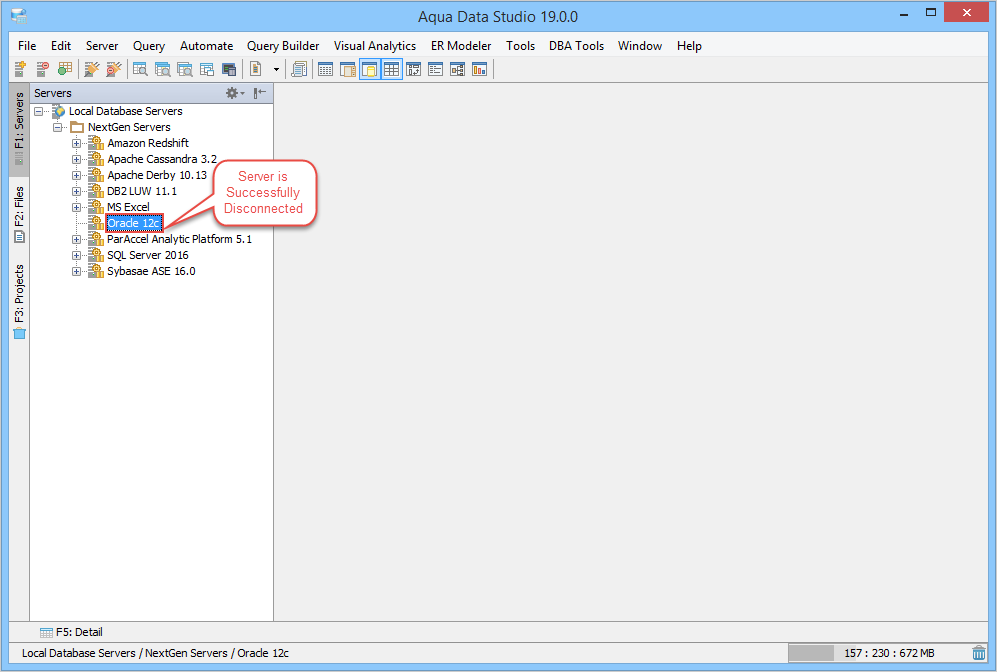
Task: Click the second query window magnifier icon
Action: click(x=163, y=69)
